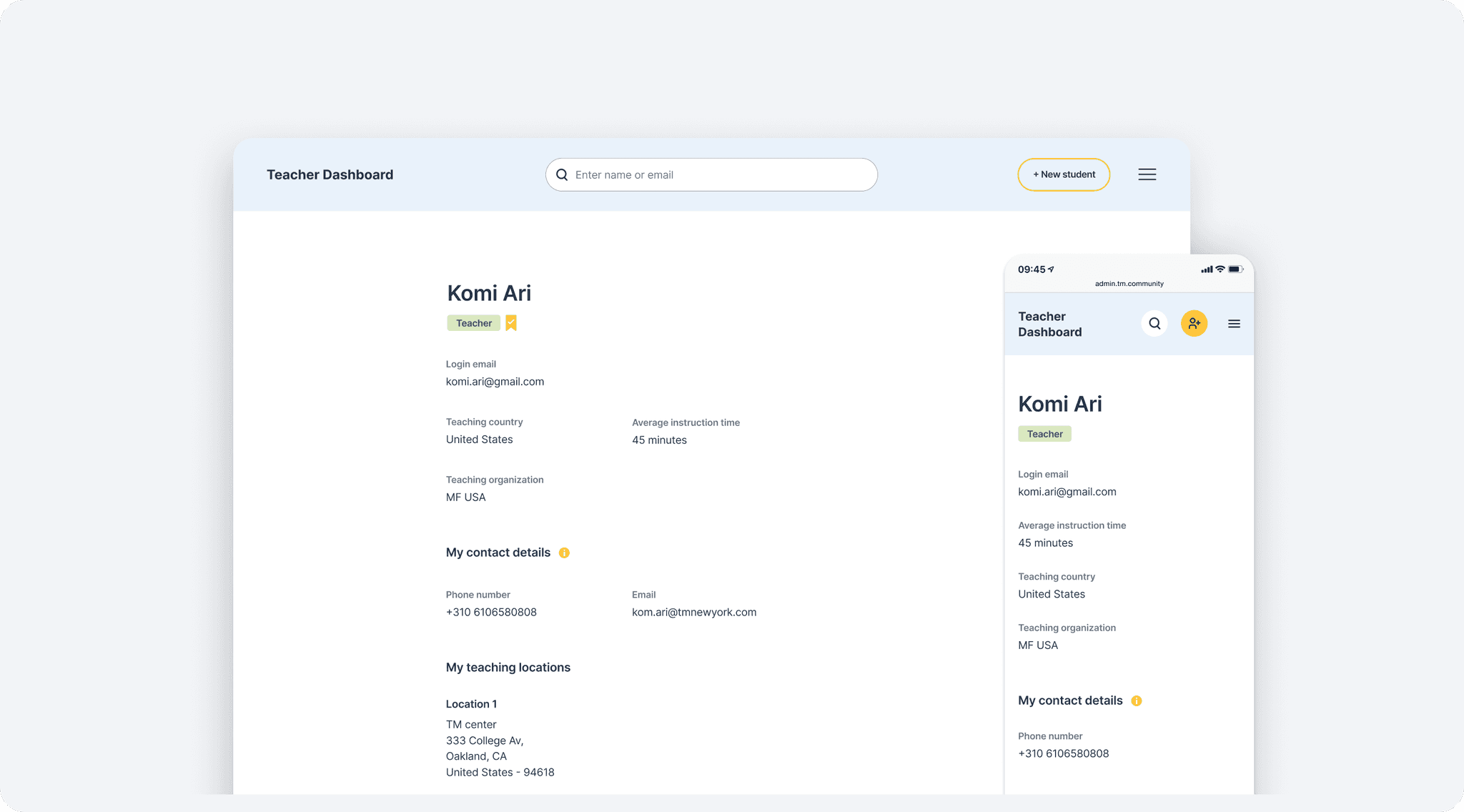The image size is (1464, 812).
Task: Tap the admin.tm.community URL bar
Action: click(x=1129, y=284)
